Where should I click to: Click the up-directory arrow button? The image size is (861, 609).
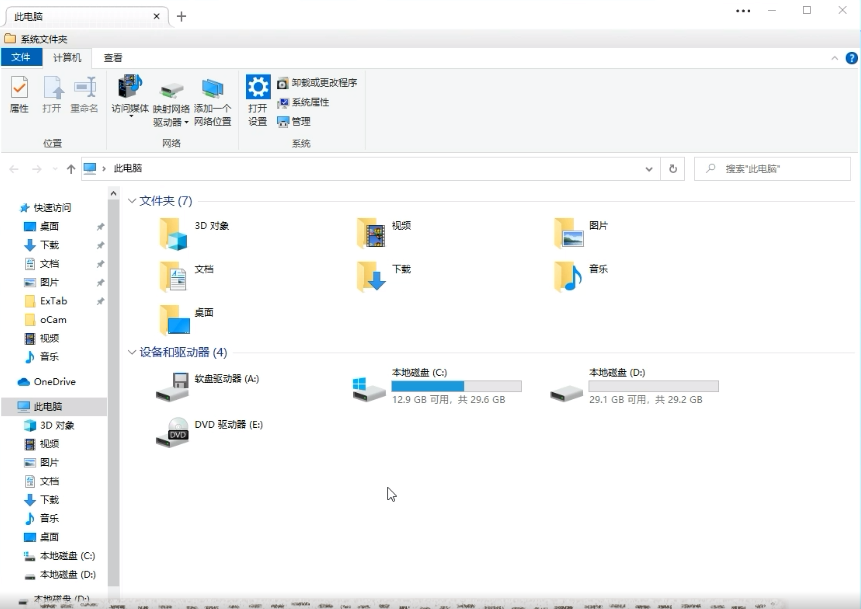(x=71, y=169)
